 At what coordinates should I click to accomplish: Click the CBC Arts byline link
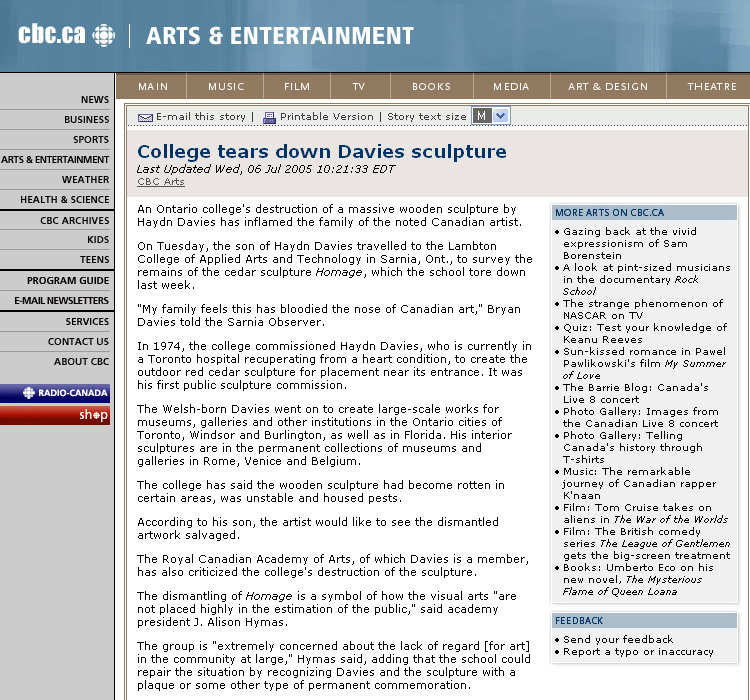(161, 182)
